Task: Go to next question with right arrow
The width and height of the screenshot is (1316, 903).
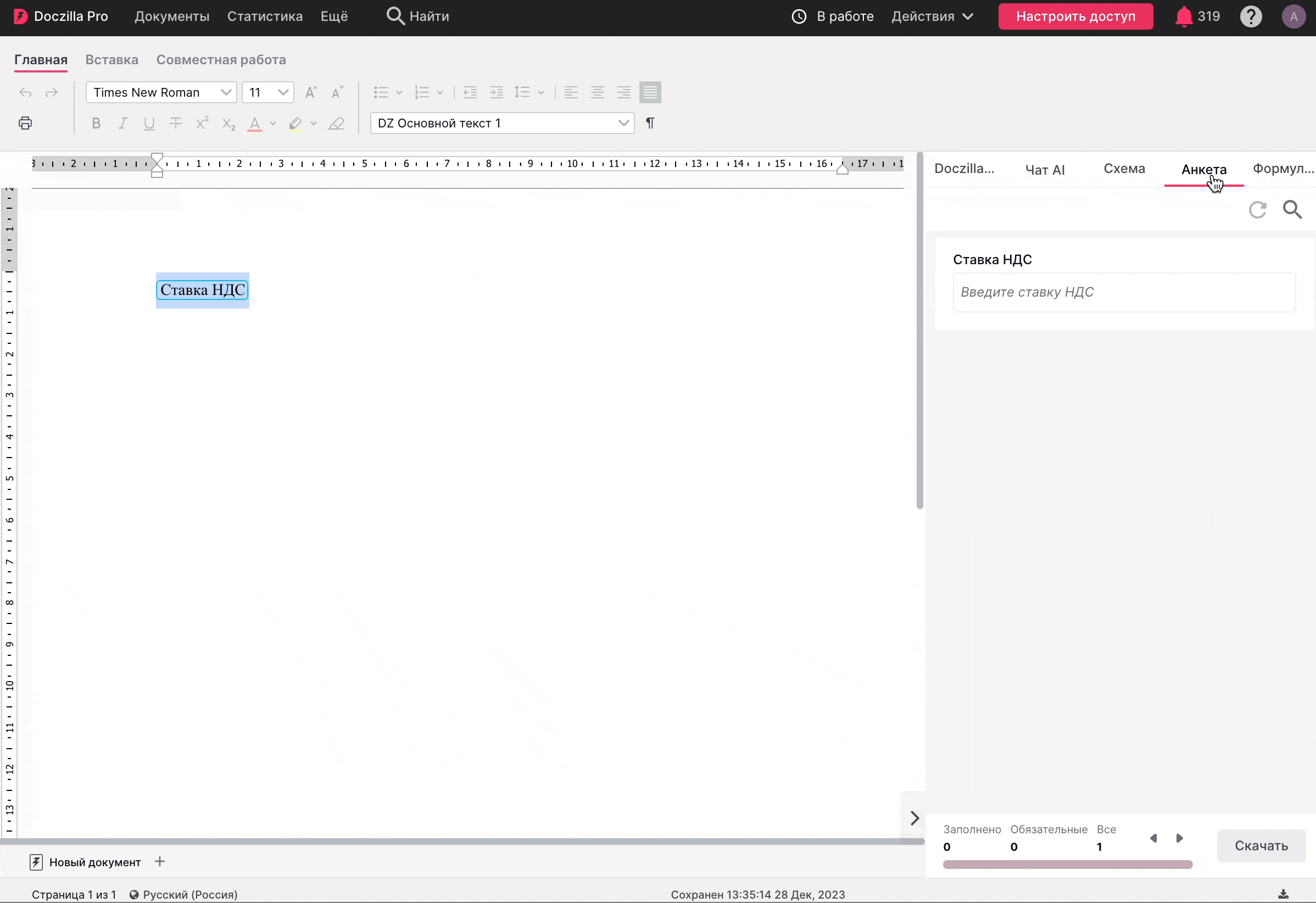Action: coord(1180,838)
